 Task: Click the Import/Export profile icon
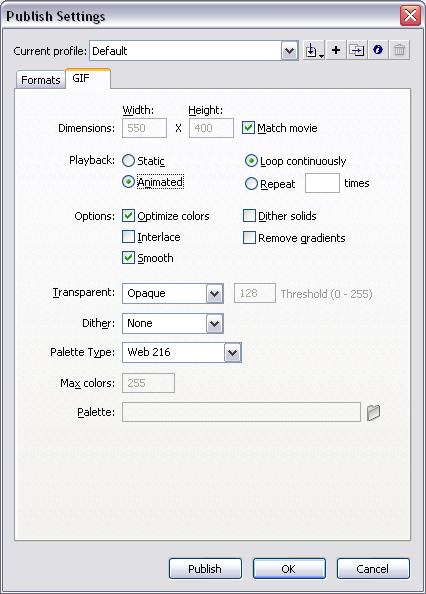pyautogui.click(x=314, y=50)
